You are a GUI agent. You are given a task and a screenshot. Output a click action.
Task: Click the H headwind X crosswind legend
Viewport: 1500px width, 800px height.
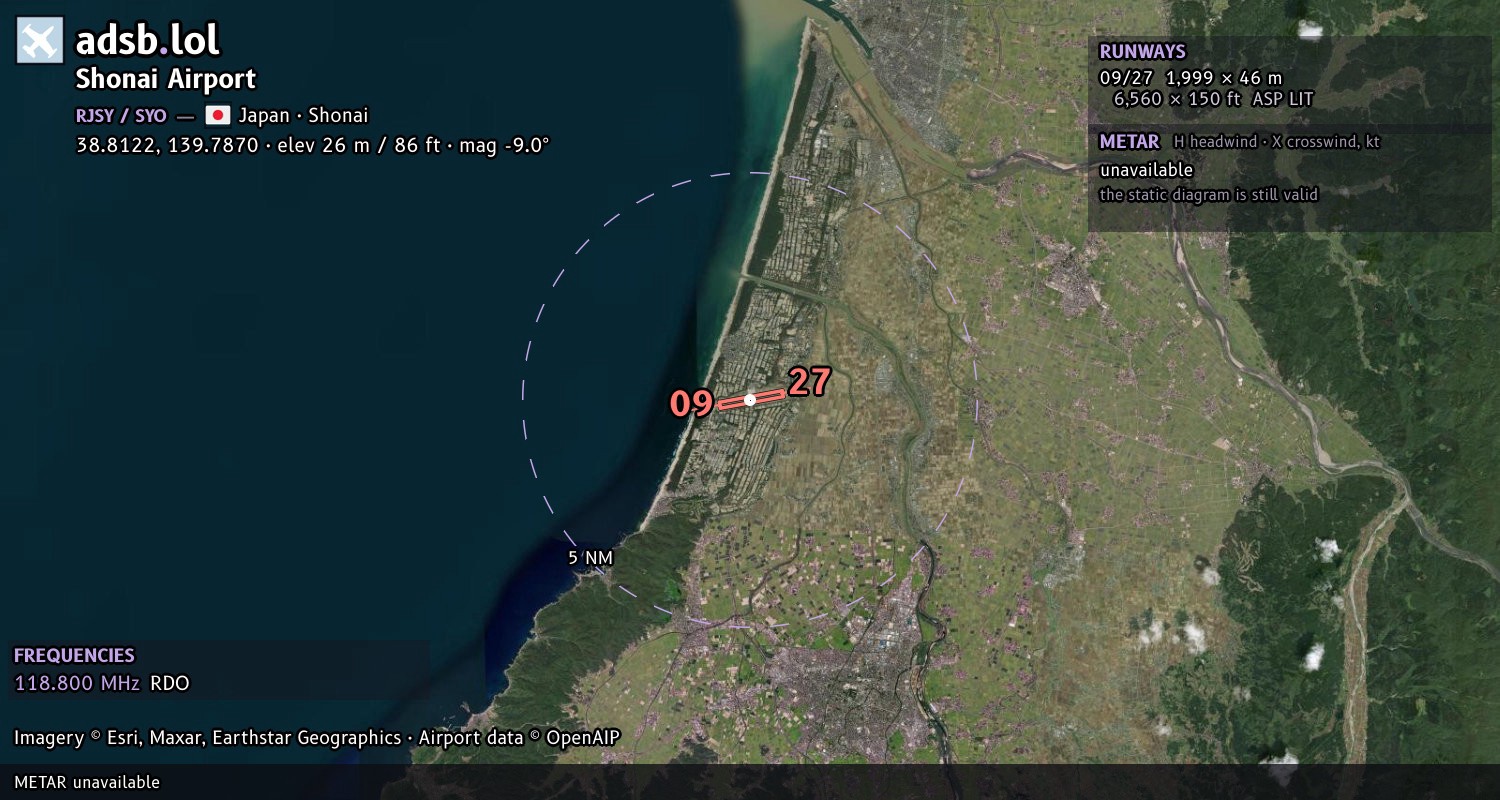(1276, 142)
